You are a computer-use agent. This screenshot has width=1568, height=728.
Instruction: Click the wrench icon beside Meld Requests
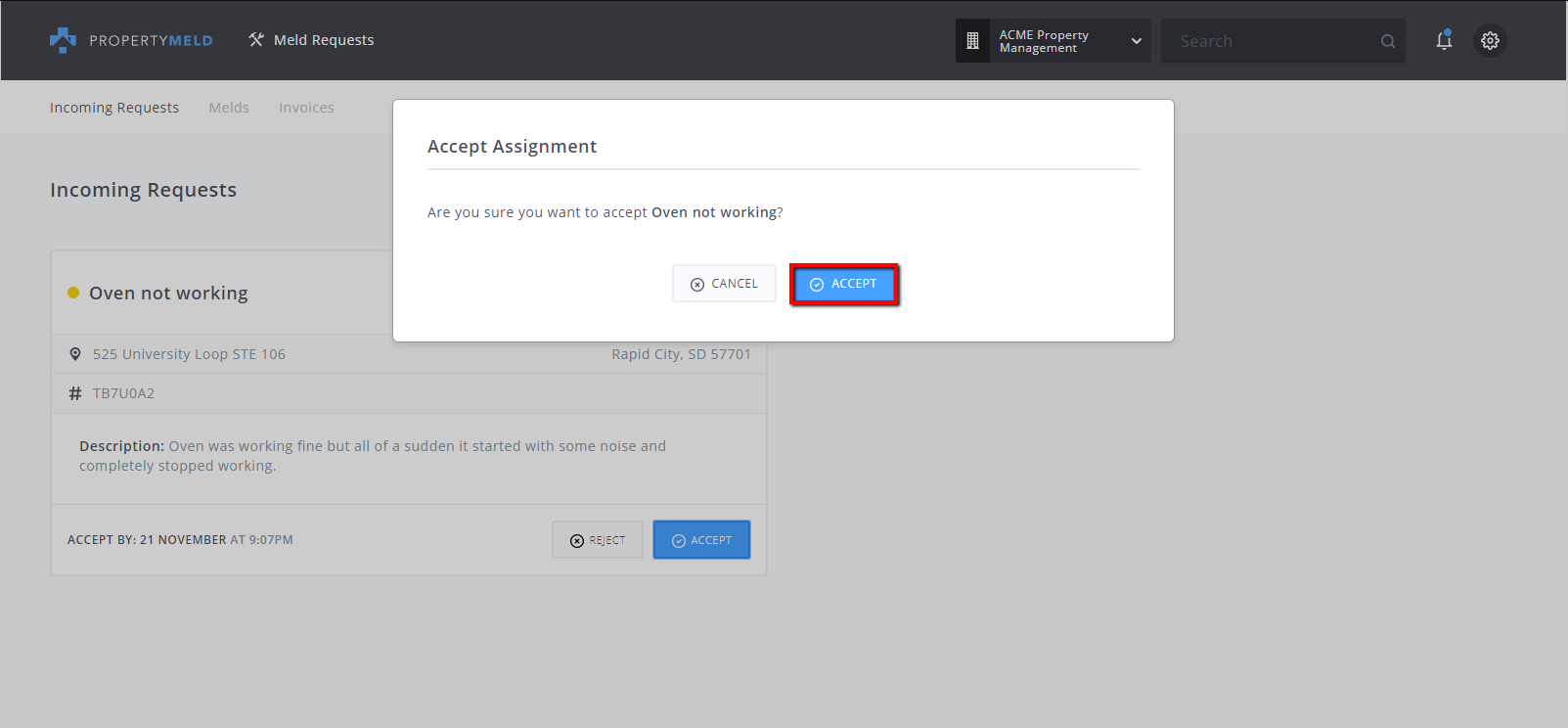[256, 40]
